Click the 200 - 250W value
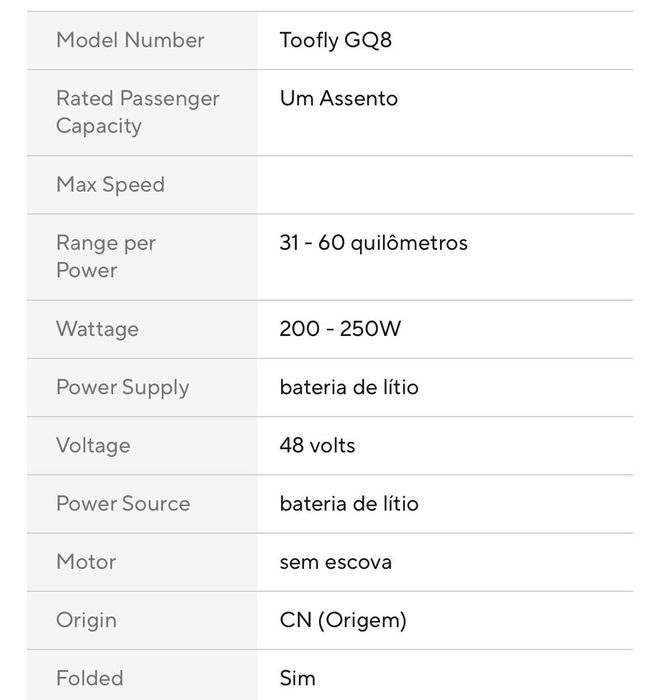Image resolution: width=660 pixels, height=700 pixels. [340, 329]
